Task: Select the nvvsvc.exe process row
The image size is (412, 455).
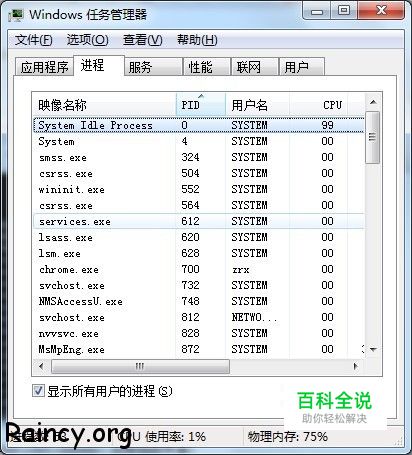Action: coord(199,333)
